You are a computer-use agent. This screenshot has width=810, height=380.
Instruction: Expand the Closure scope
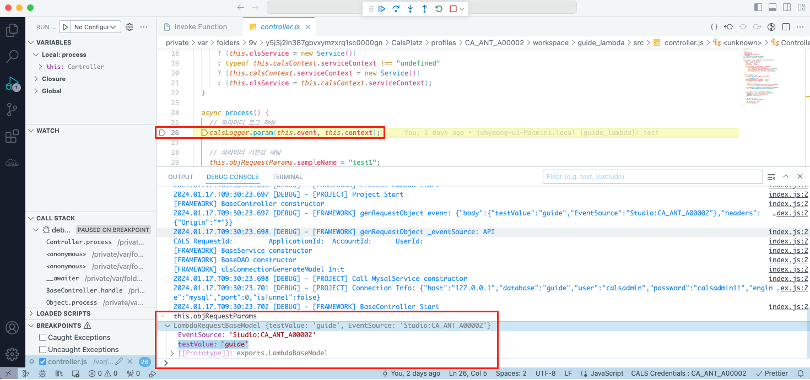(90, 79)
